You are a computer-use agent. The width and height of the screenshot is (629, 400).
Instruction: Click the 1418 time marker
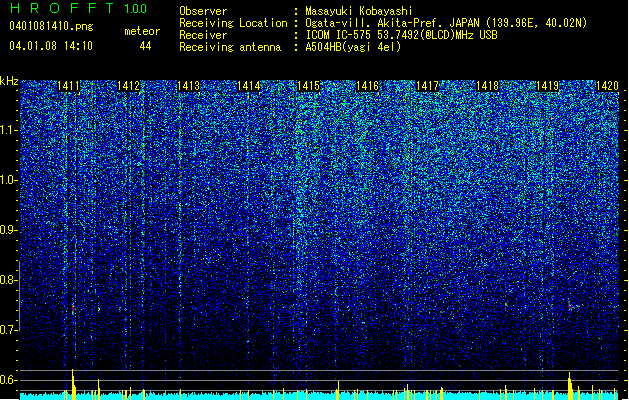487,86
